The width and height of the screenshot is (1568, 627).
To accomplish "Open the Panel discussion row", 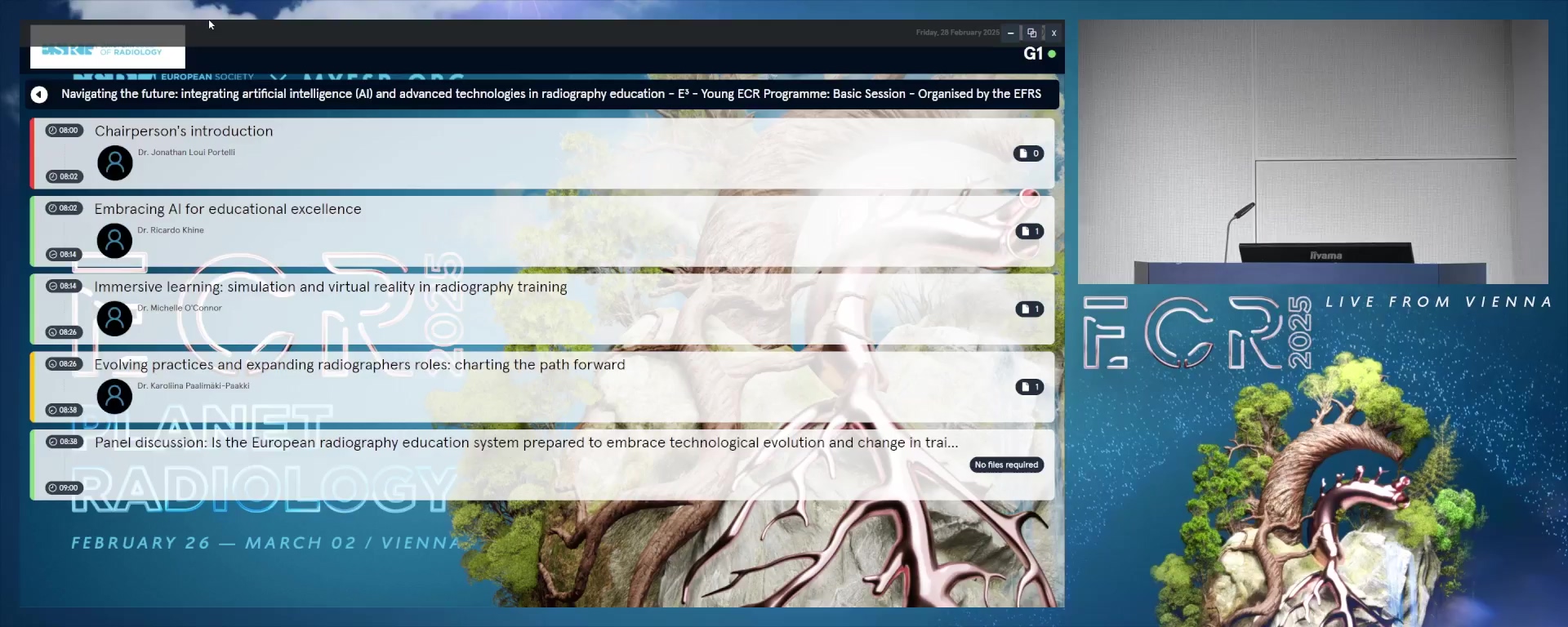I will tap(542, 465).
